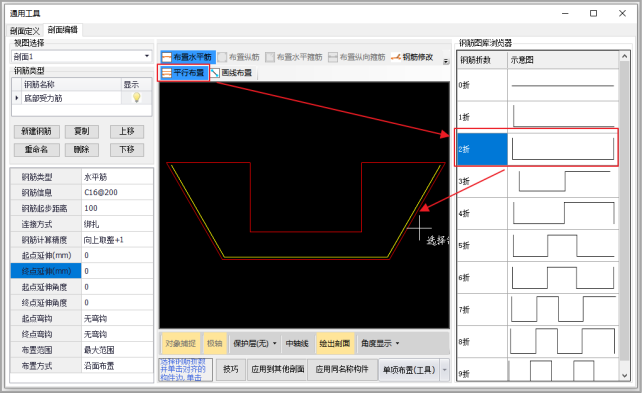Image resolution: width=642 pixels, height=394 pixels.
Task: Select the 布置水平筋 tool icon
Action: pyautogui.click(x=167, y=57)
